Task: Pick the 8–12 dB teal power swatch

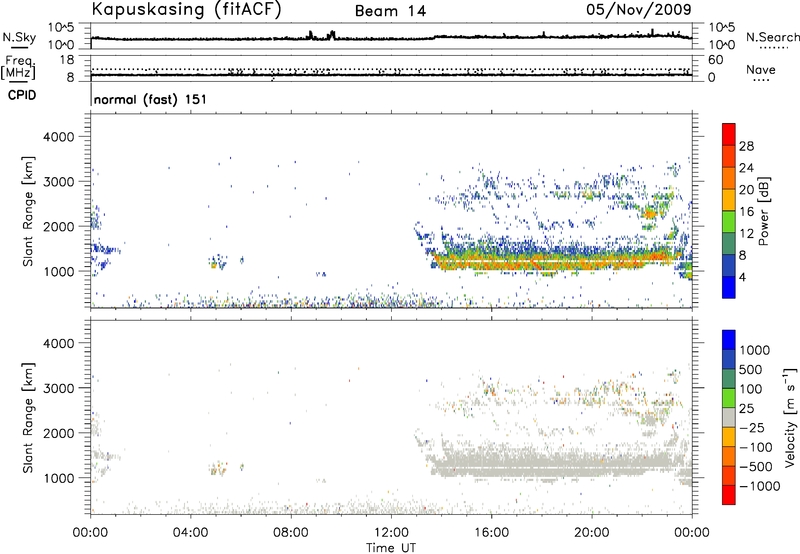Action: click(729, 244)
